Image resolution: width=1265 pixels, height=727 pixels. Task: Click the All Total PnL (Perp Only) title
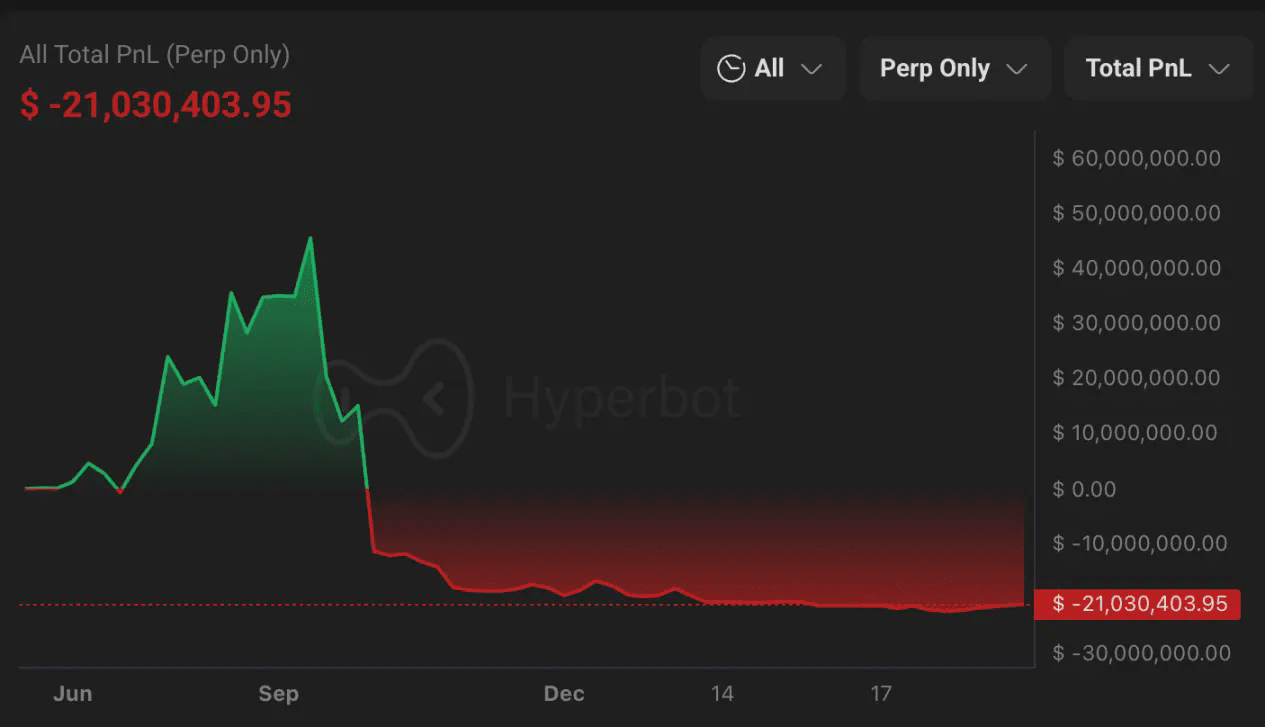(154, 54)
